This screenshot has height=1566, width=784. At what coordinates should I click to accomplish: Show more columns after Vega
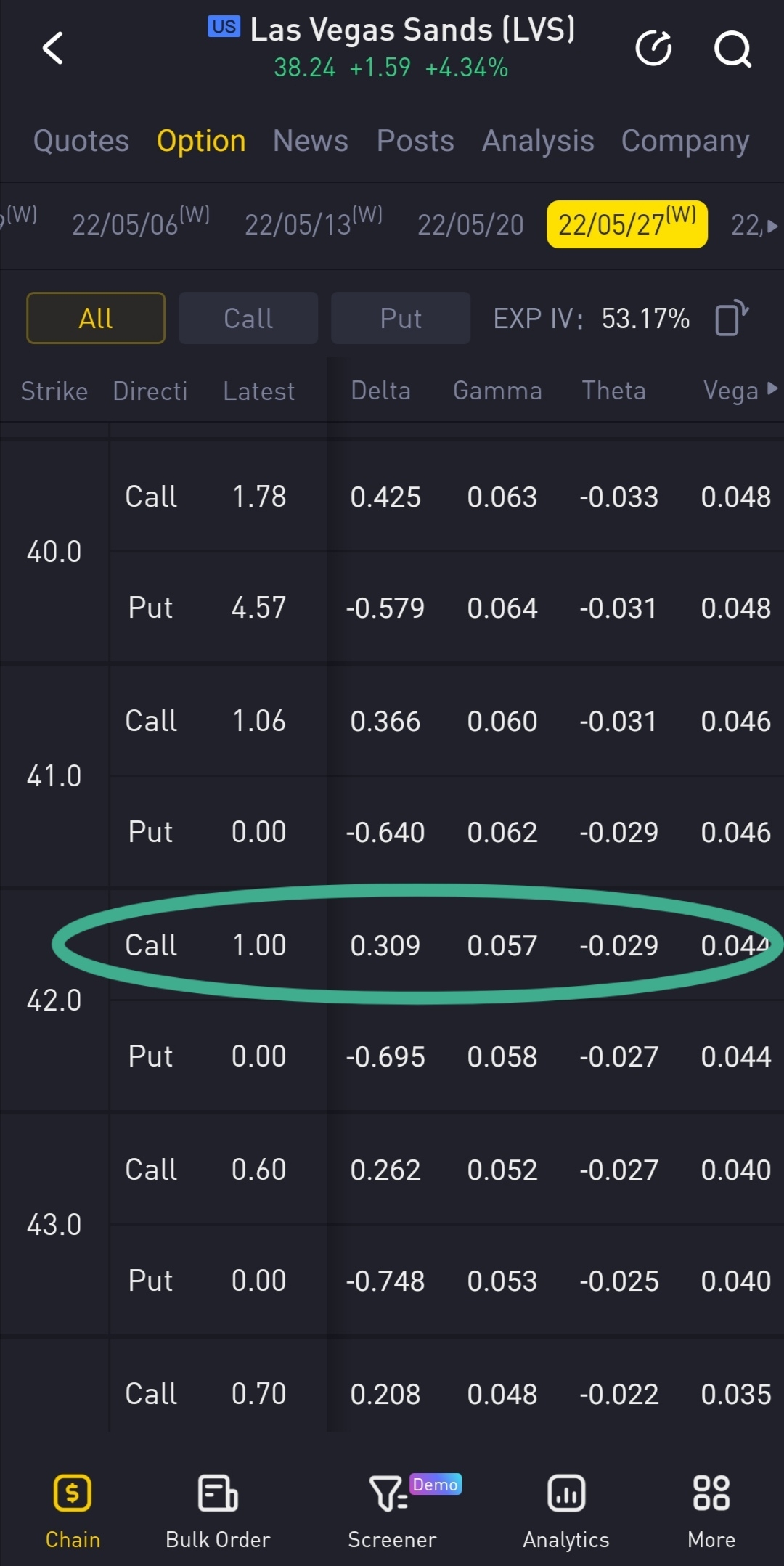click(x=772, y=389)
